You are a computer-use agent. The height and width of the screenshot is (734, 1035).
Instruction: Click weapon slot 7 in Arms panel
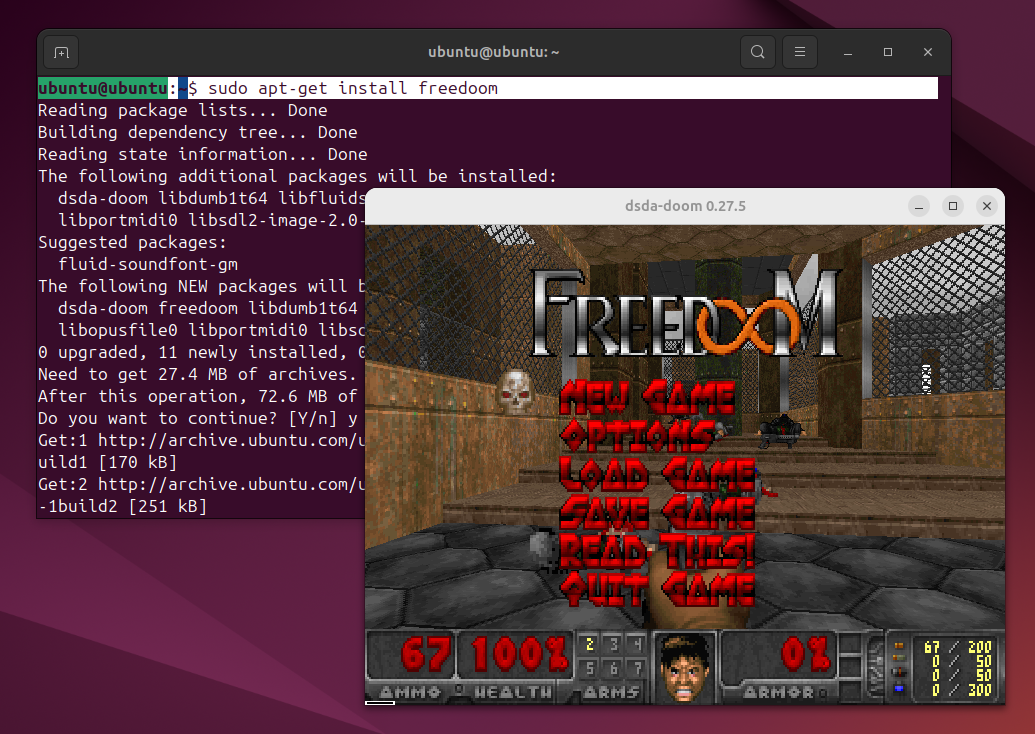coord(637,669)
